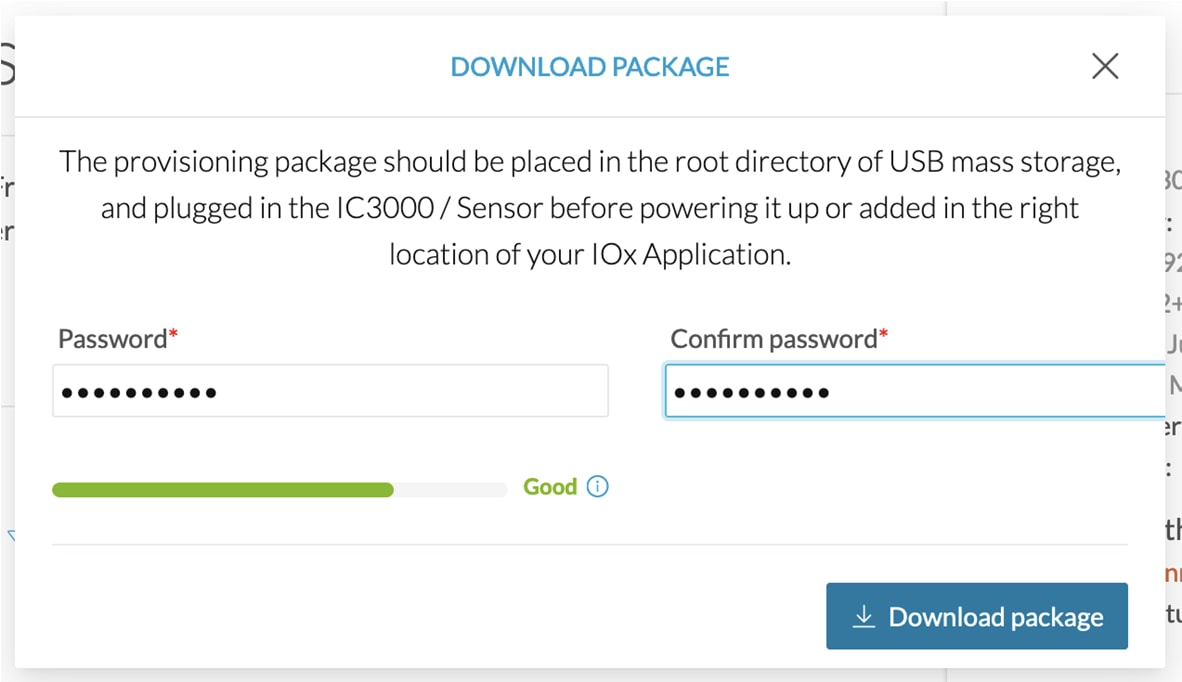Click the green password strength bar

coord(223,490)
